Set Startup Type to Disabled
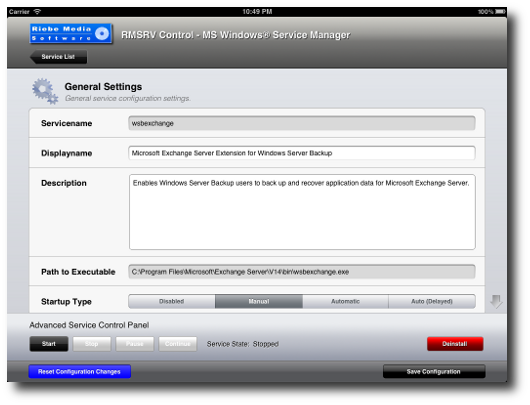The height and width of the screenshot is (405, 530). pyautogui.click(x=172, y=301)
